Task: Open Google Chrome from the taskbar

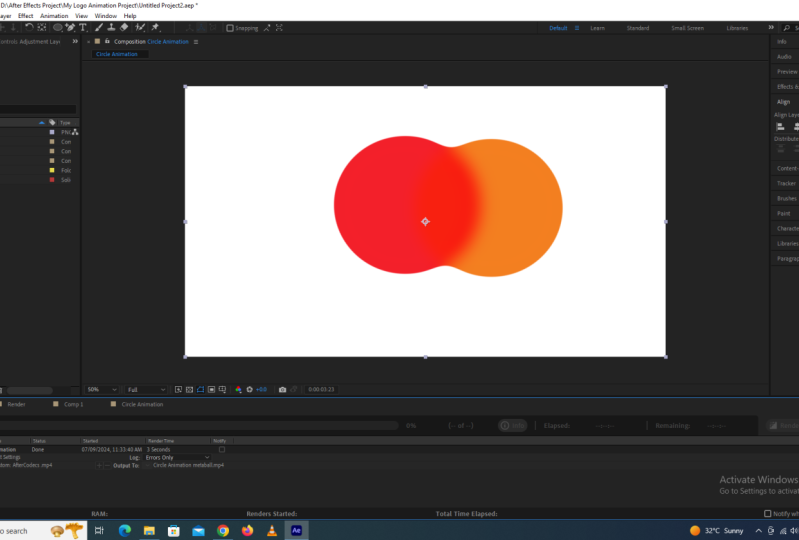Action: click(223, 531)
